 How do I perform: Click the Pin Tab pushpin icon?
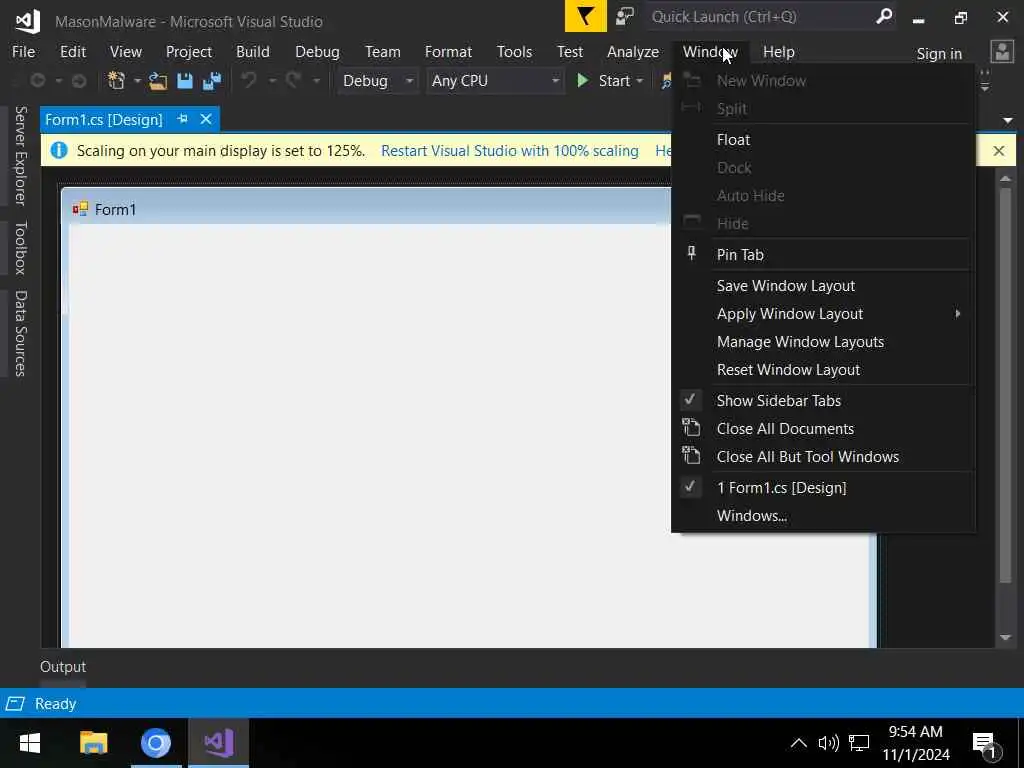pos(692,253)
